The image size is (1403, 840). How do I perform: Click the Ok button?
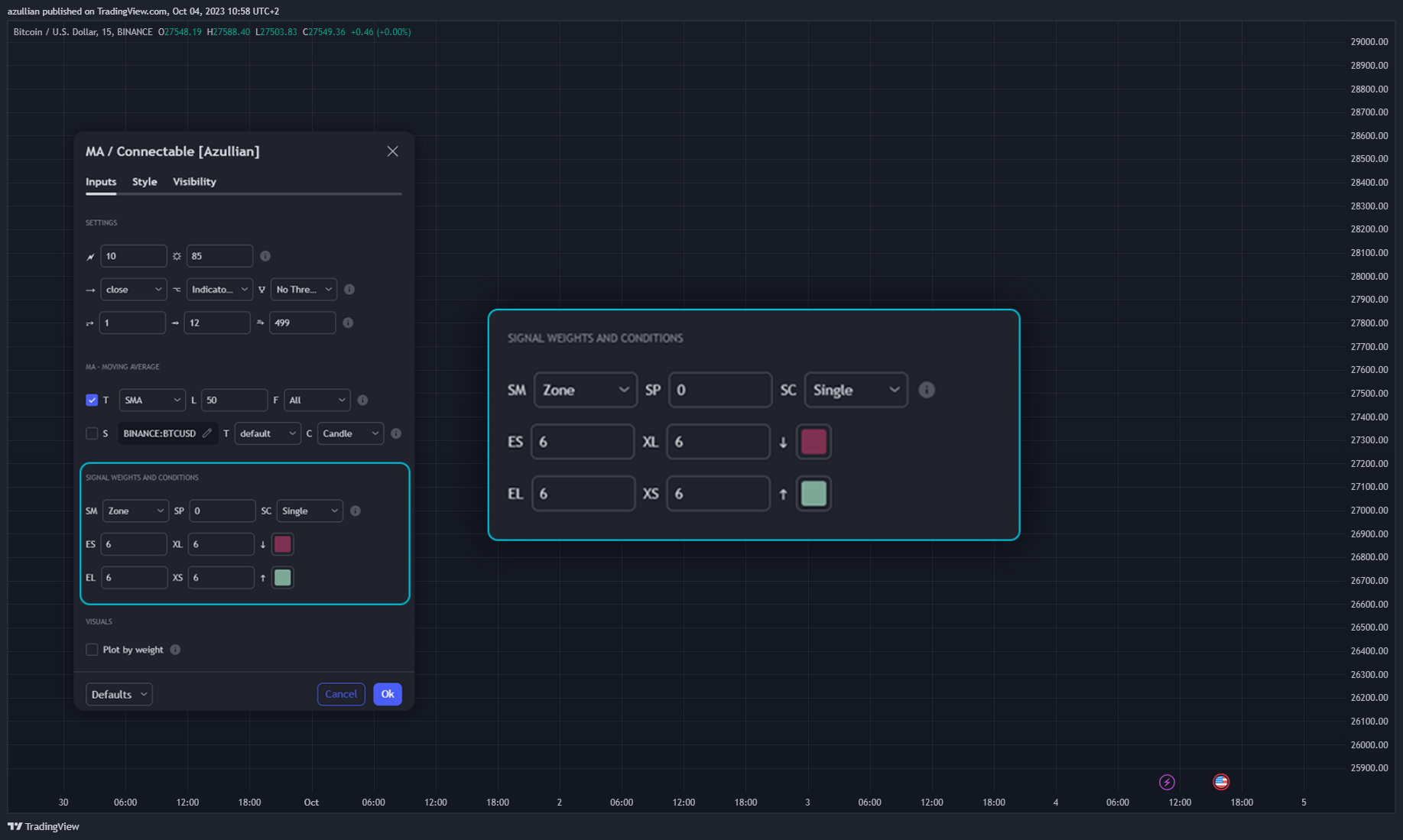click(388, 694)
